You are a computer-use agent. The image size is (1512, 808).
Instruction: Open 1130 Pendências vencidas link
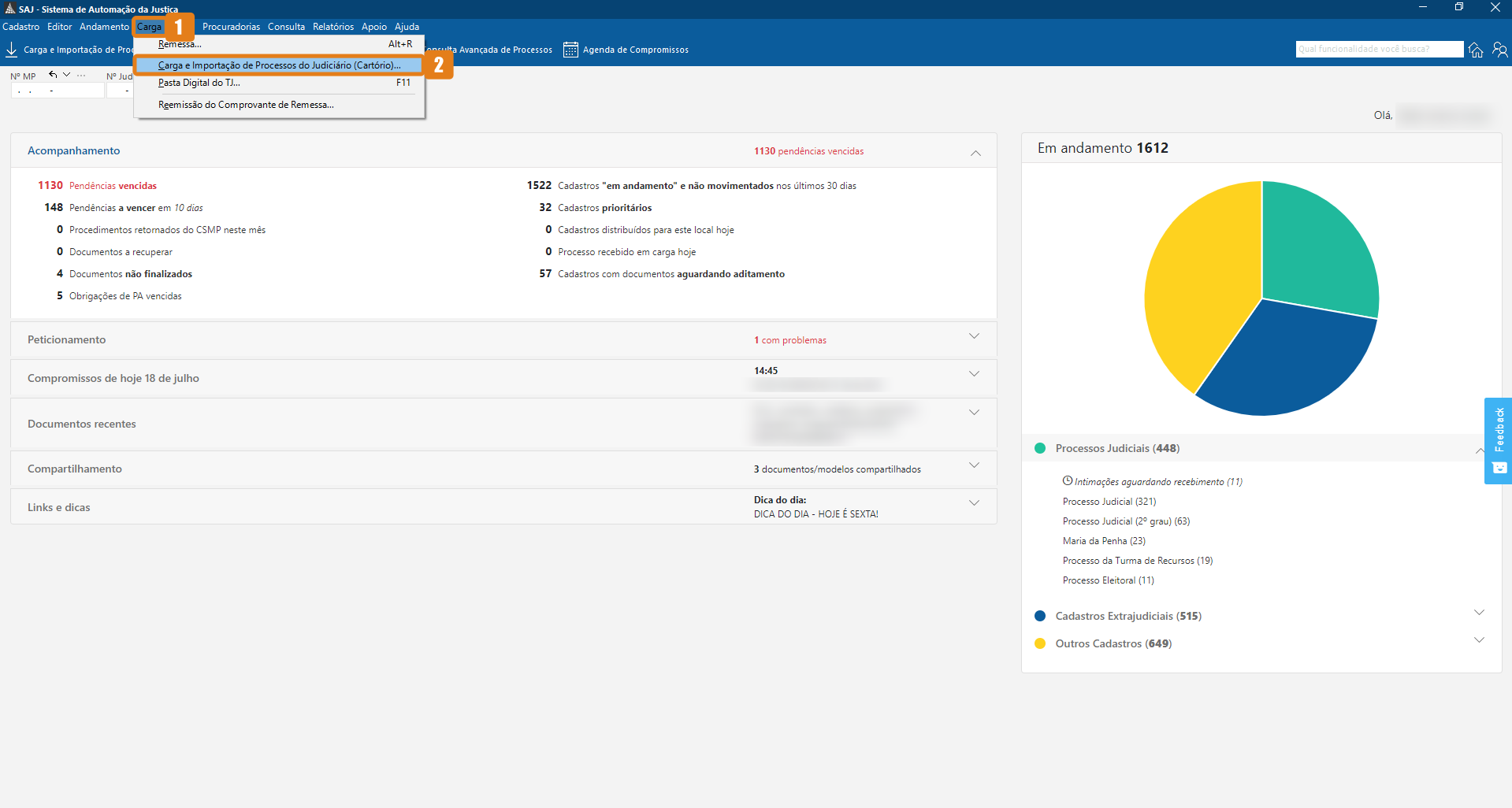point(98,186)
